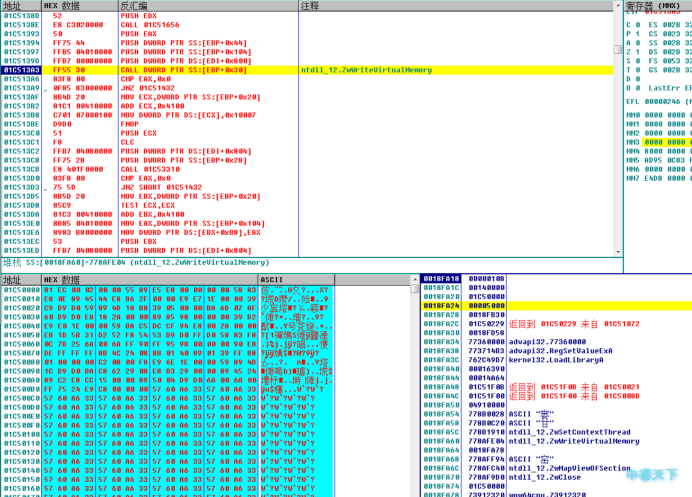692x497 pixels.
Task: Select the ntdll_12.ZwWriteVirtualMemory comment in disassembly row
Action: (x=366, y=70)
